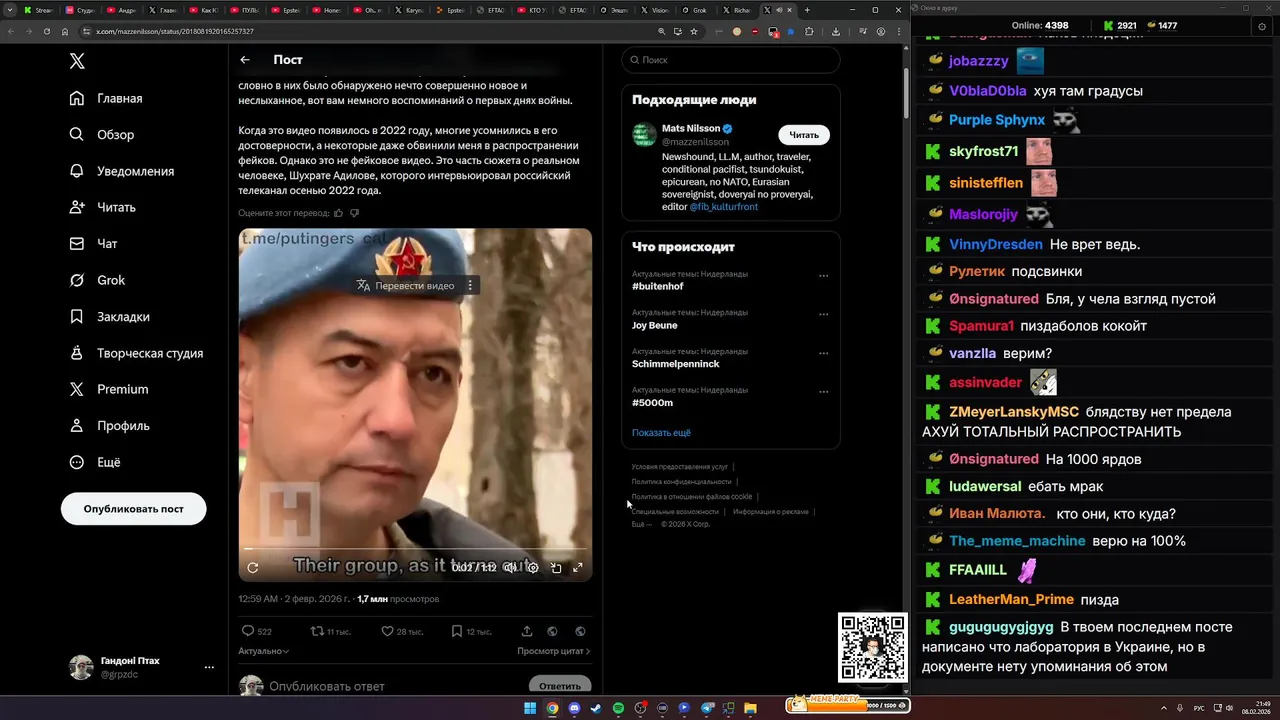Open Закладки bookmarks
The image size is (1280, 720).
click(110, 316)
